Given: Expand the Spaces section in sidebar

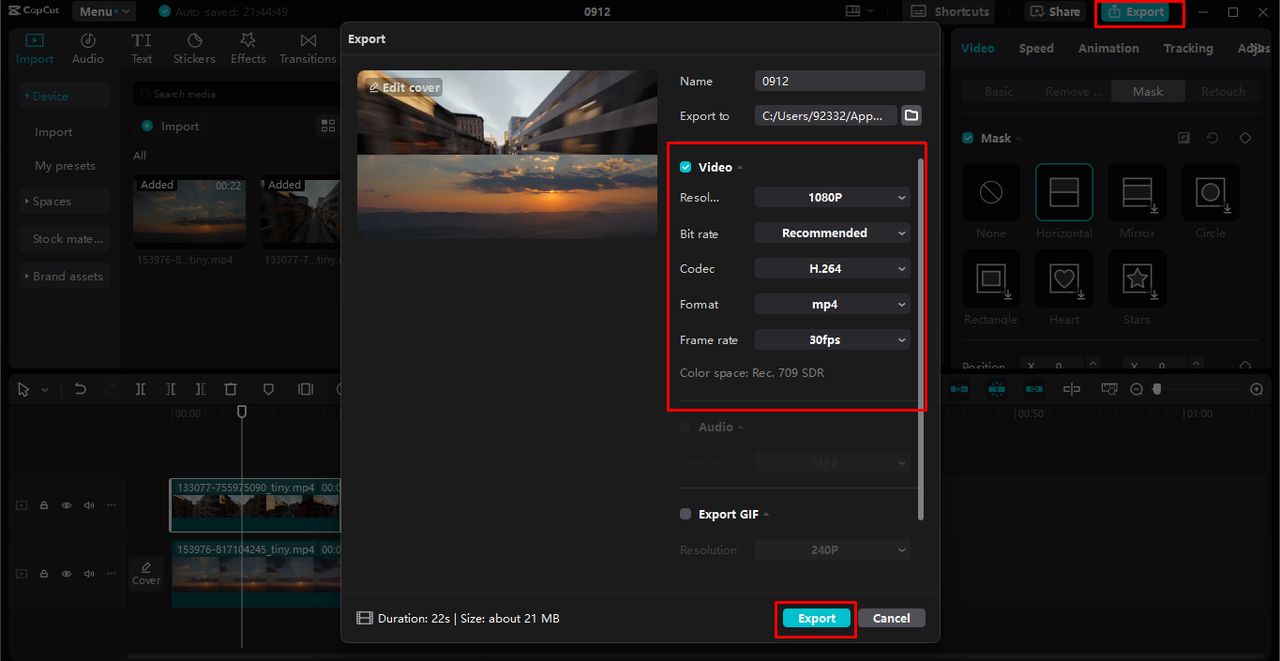Looking at the screenshot, I should (x=64, y=201).
